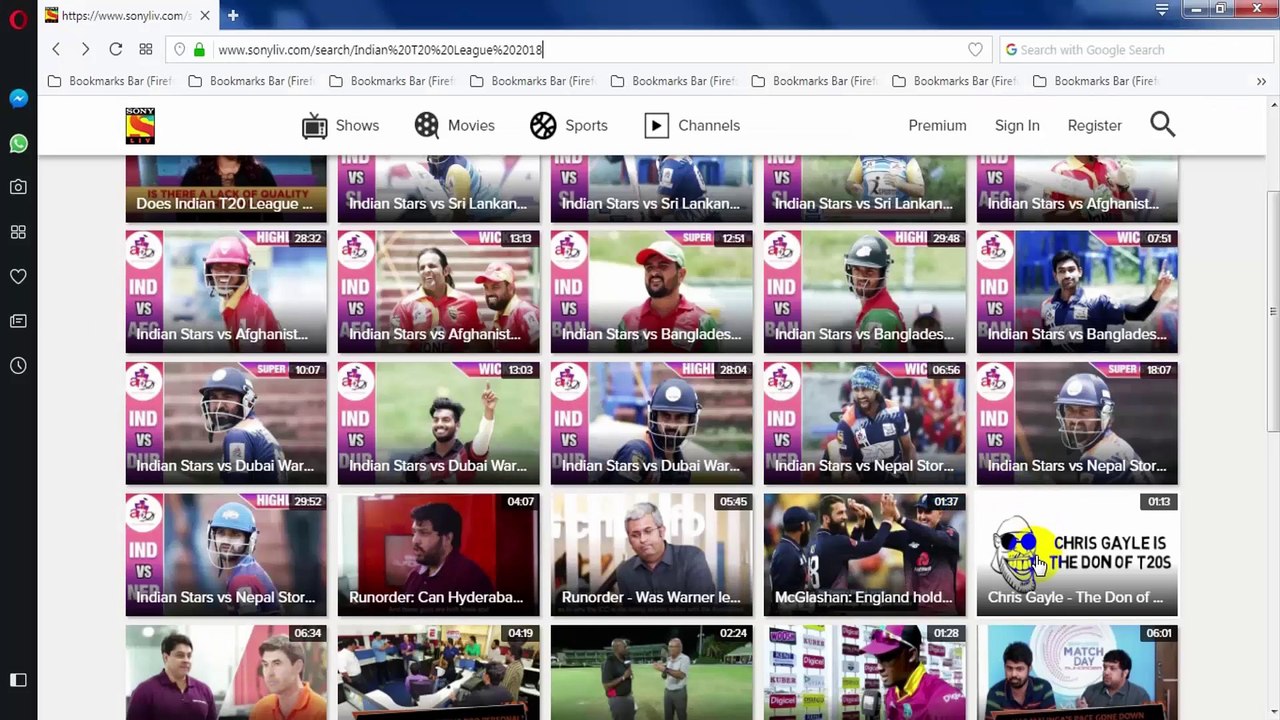This screenshot has width=1280, height=720.
Task: Click the green padlock security icon
Action: click(x=199, y=49)
